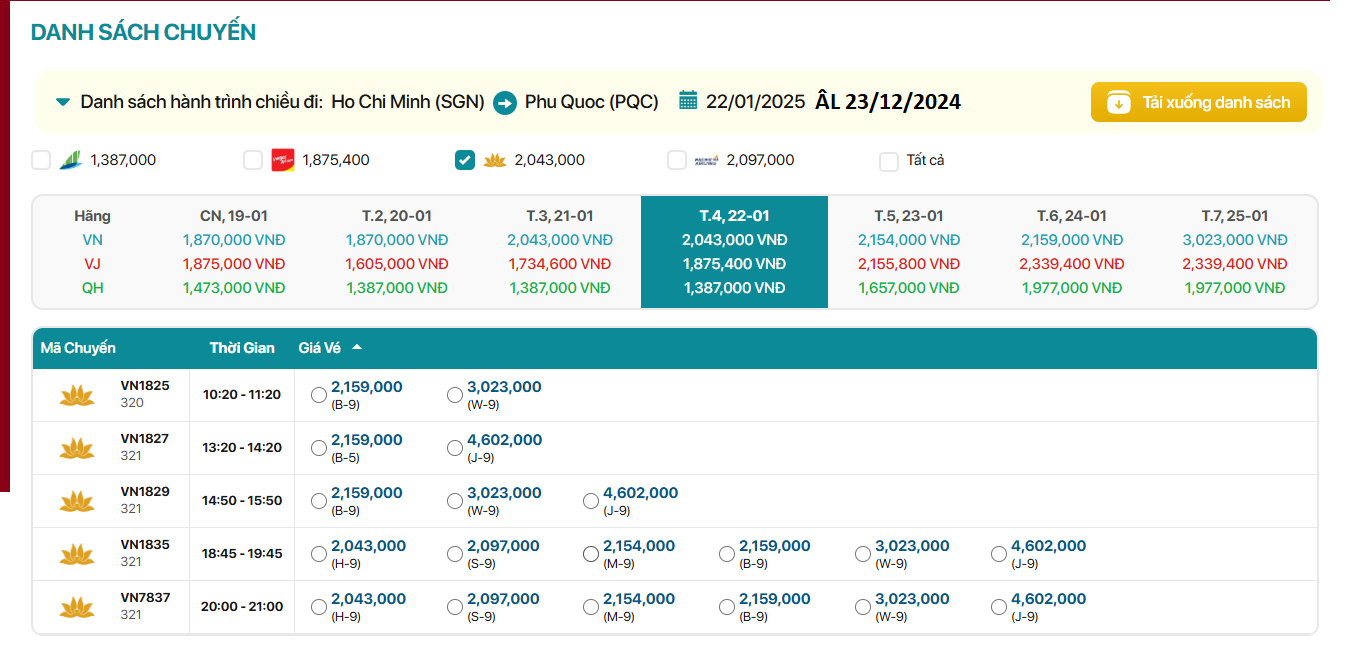1359x657 pixels.
Task: Click 'Tải xuống danh sách' download button
Action: point(1198,102)
